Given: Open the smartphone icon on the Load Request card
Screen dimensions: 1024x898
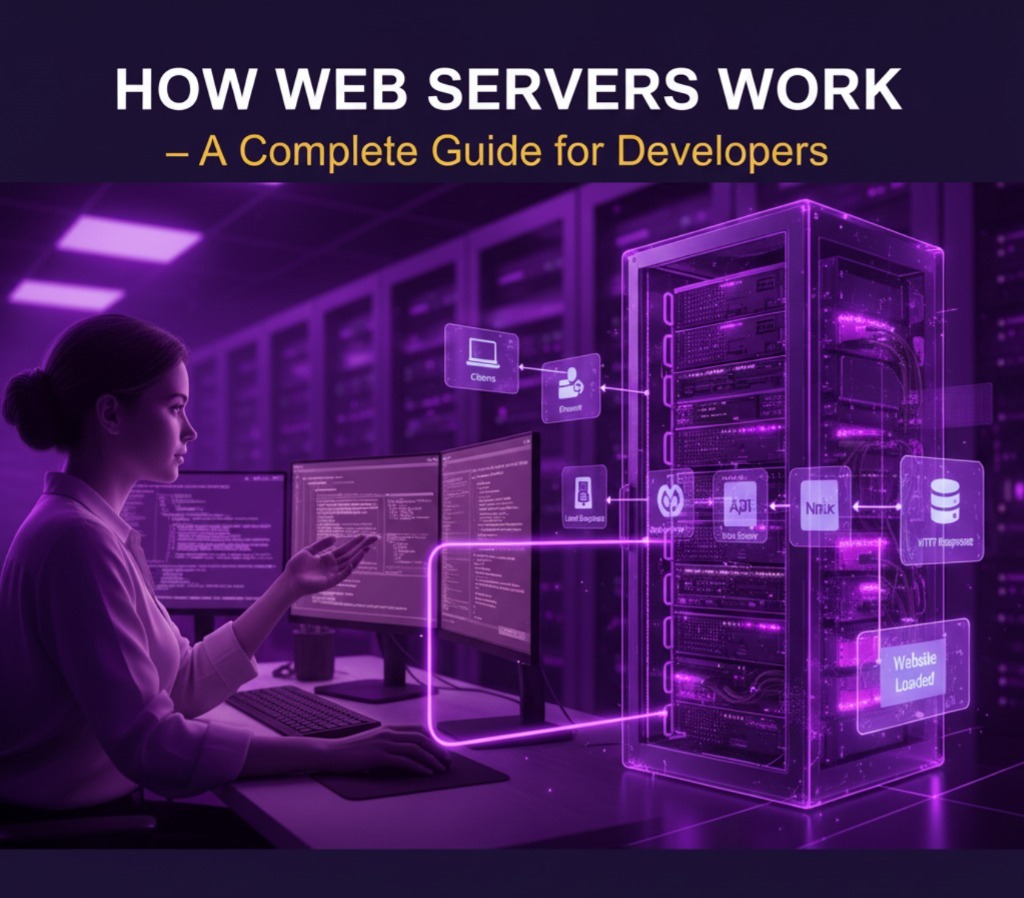Looking at the screenshot, I should pos(585,494).
